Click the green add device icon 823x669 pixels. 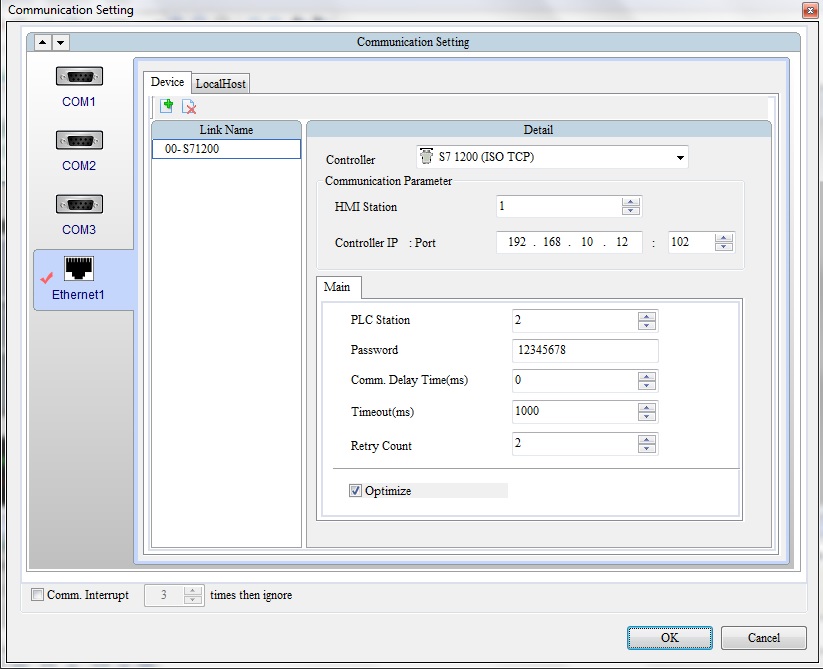pyautogui.click(x=167, y=106)
